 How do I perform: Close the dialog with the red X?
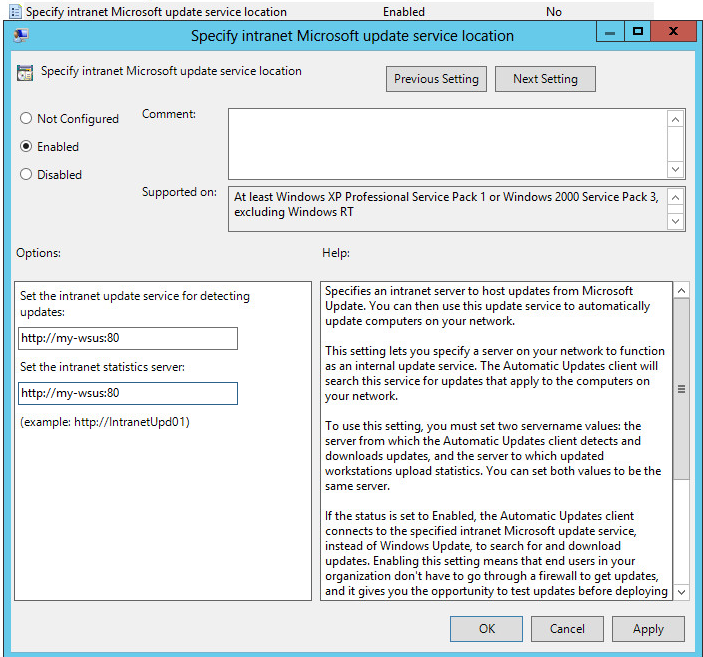(x=674, y=33)
